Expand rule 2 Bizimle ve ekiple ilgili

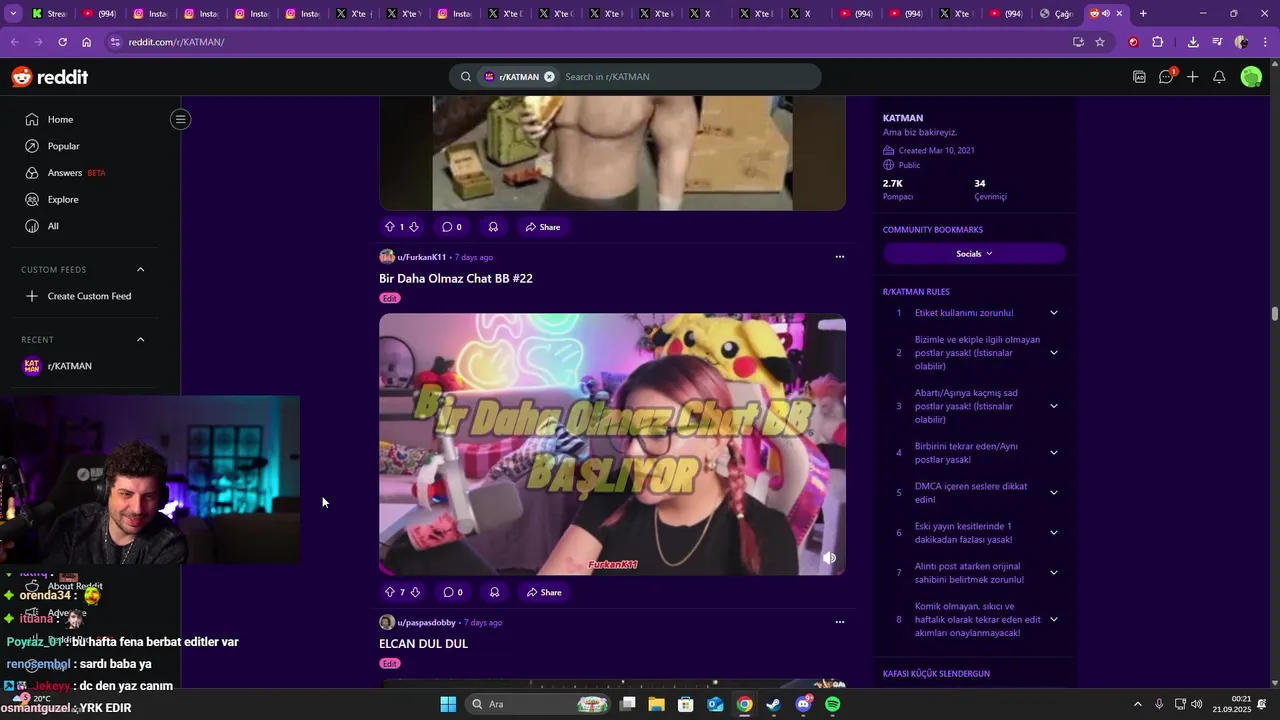(1053, 353)
